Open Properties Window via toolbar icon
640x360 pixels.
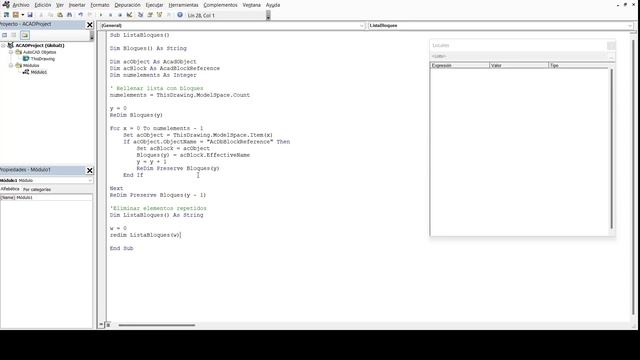pos(150,15)
